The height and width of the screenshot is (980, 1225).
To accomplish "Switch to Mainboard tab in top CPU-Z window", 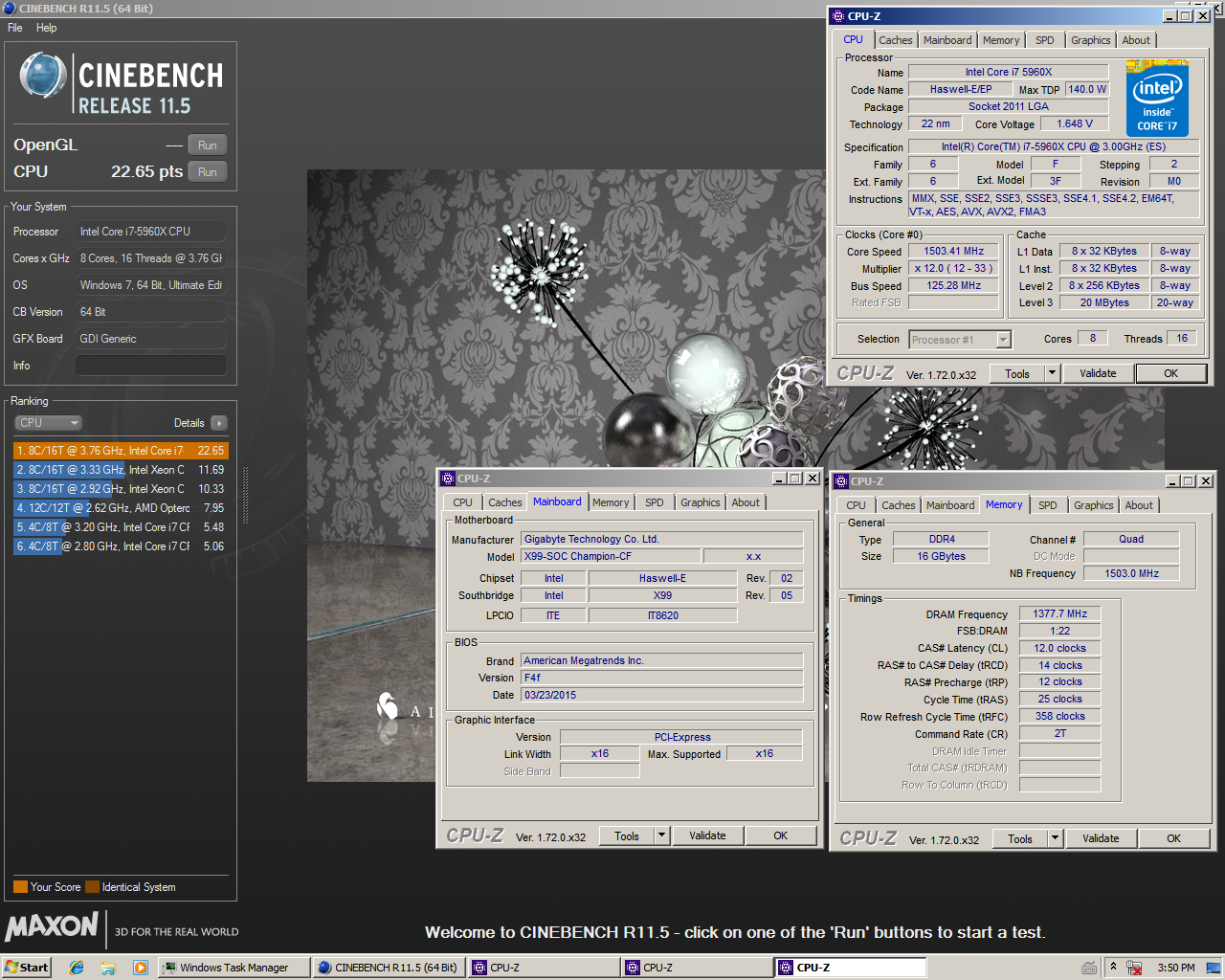I will 947,40.
